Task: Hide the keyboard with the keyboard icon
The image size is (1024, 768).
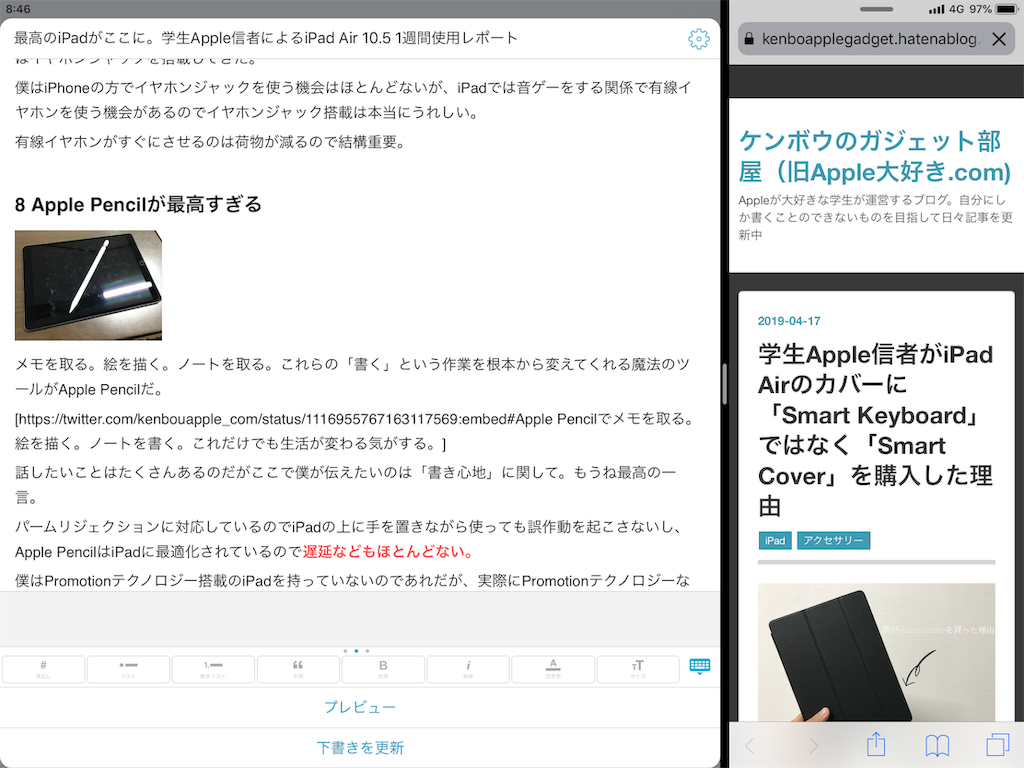Action: click(x=699, y=666)
